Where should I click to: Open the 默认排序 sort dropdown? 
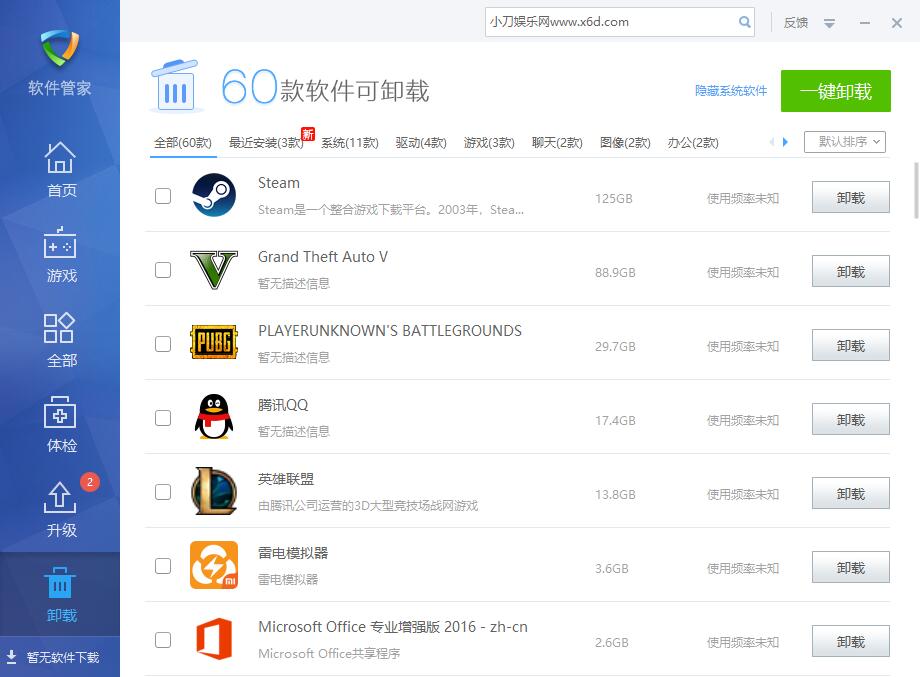844,142
